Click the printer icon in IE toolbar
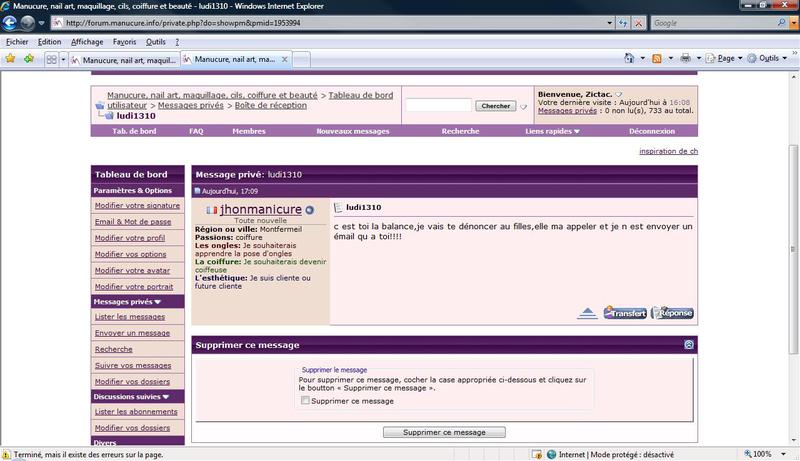Screen dimensions: 800x461 [x=685, y=59]
